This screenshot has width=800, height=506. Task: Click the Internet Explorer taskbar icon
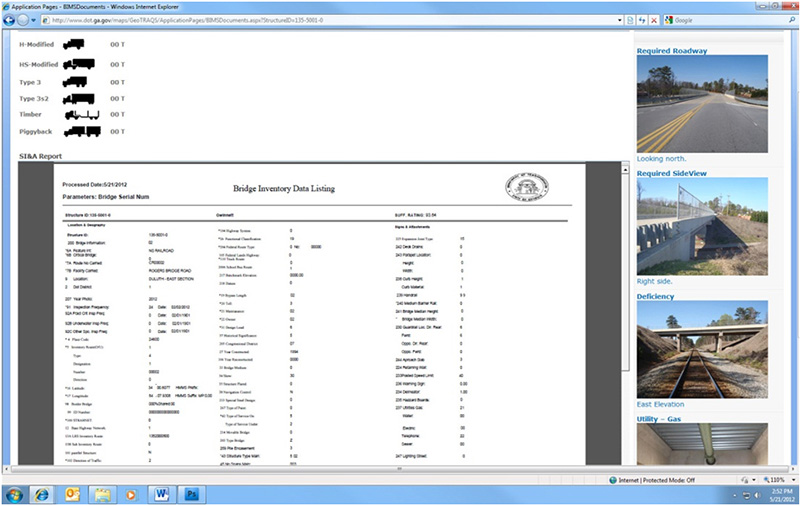[42, 495]
